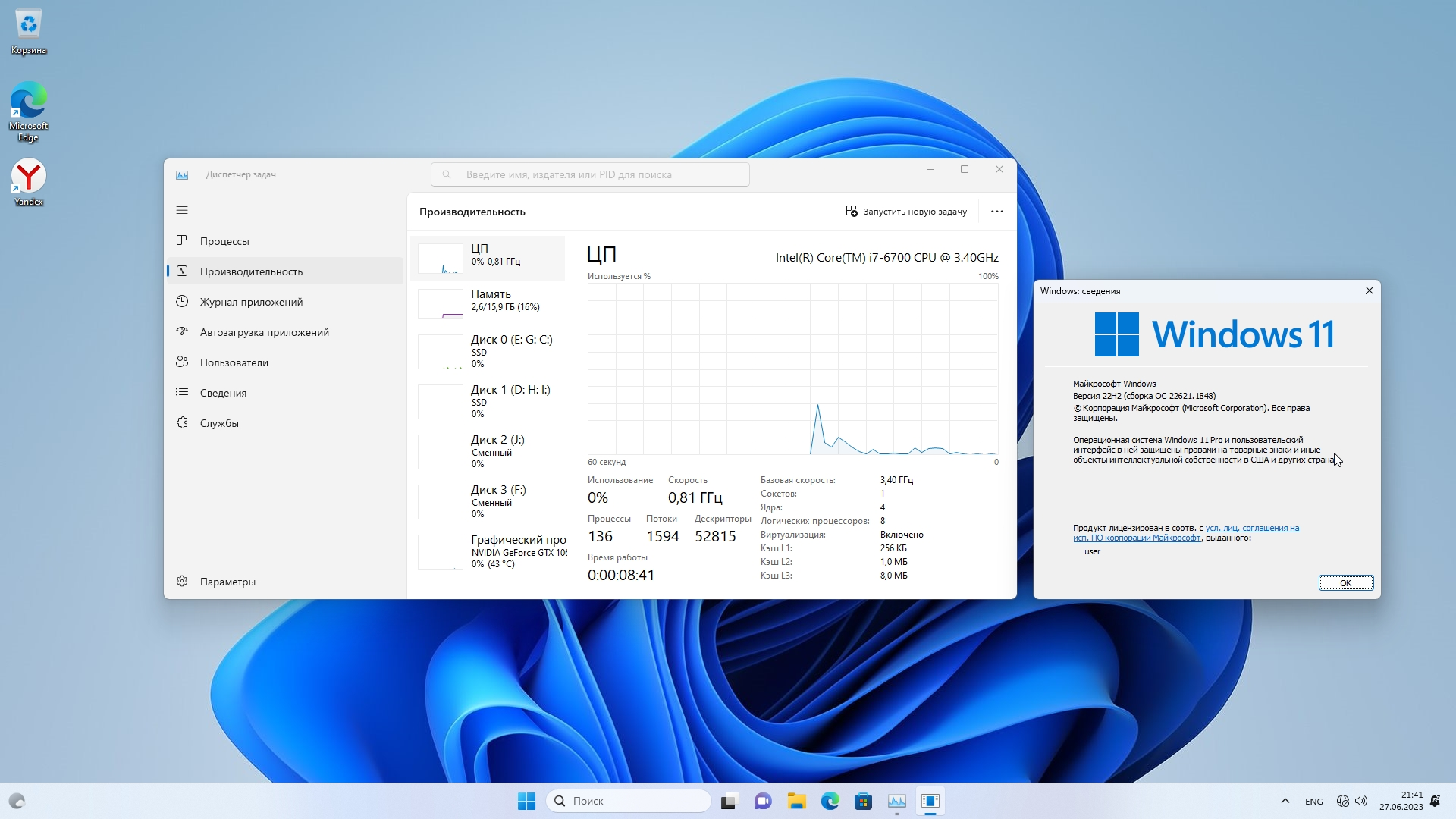Open the Startup apps (Автозагрузка приложений) page
The width and height of the screenshot is (1456, 819).
264,332
